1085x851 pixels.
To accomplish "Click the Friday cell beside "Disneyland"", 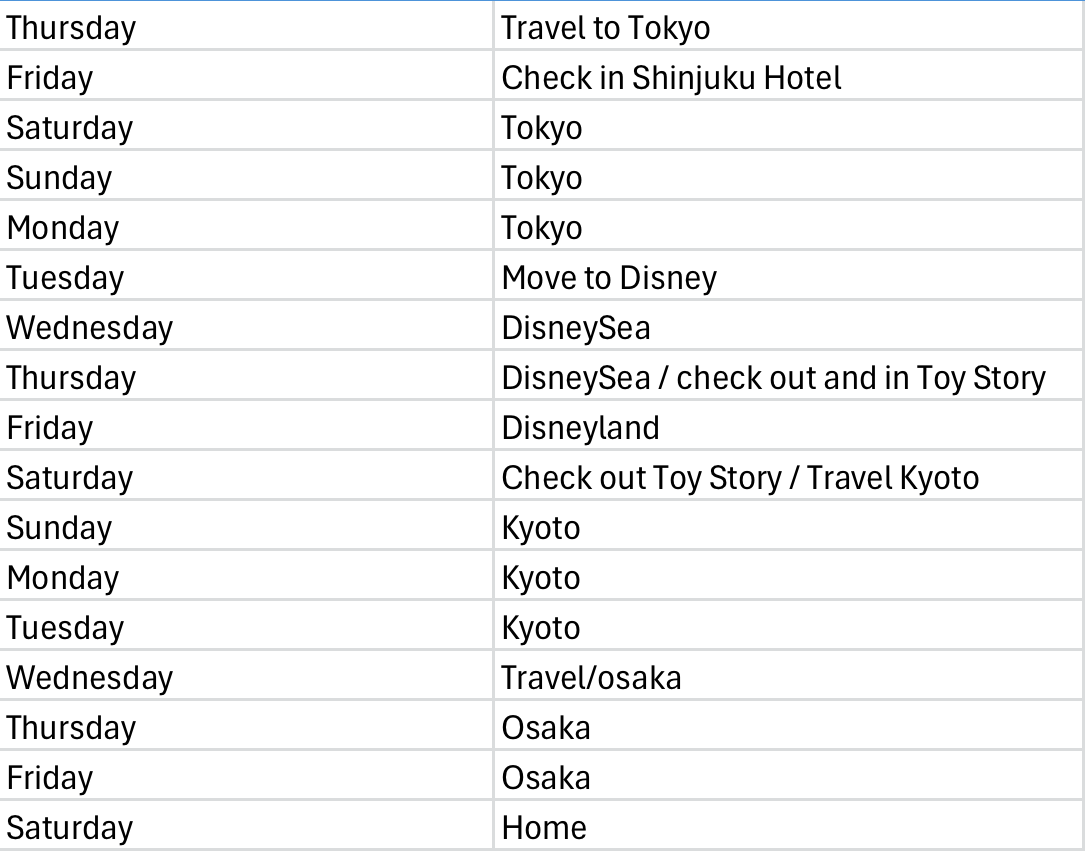I will [50, 427].
